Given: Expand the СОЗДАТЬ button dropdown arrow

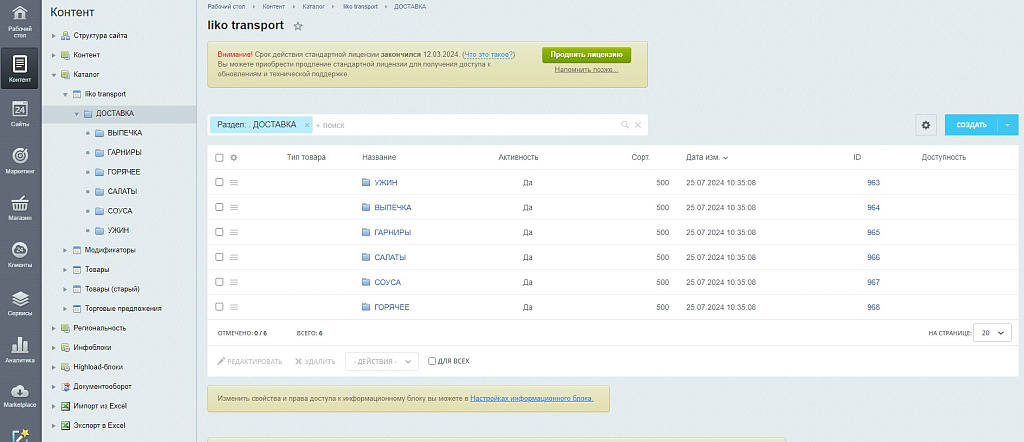Looking at the screenshot, I should (1008, 125).
